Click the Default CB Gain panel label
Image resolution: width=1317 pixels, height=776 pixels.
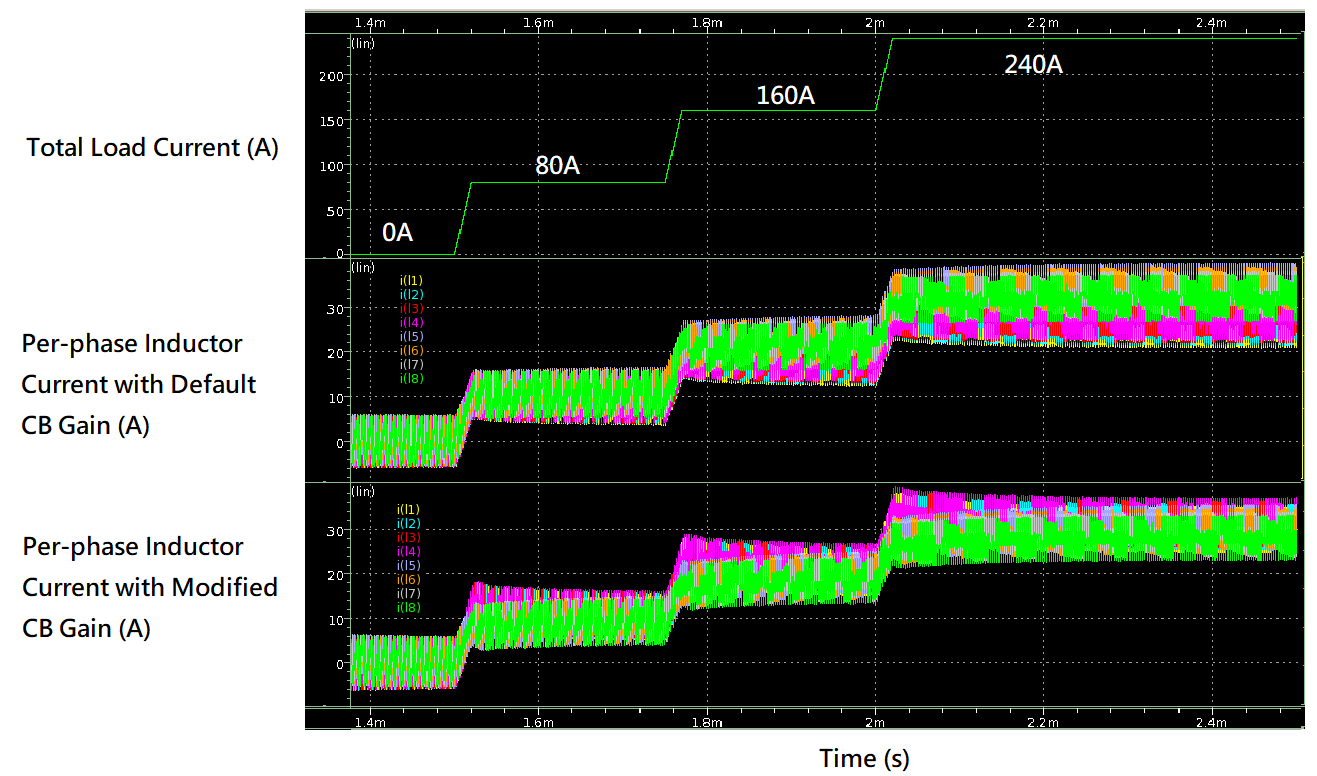click(139, 384)
